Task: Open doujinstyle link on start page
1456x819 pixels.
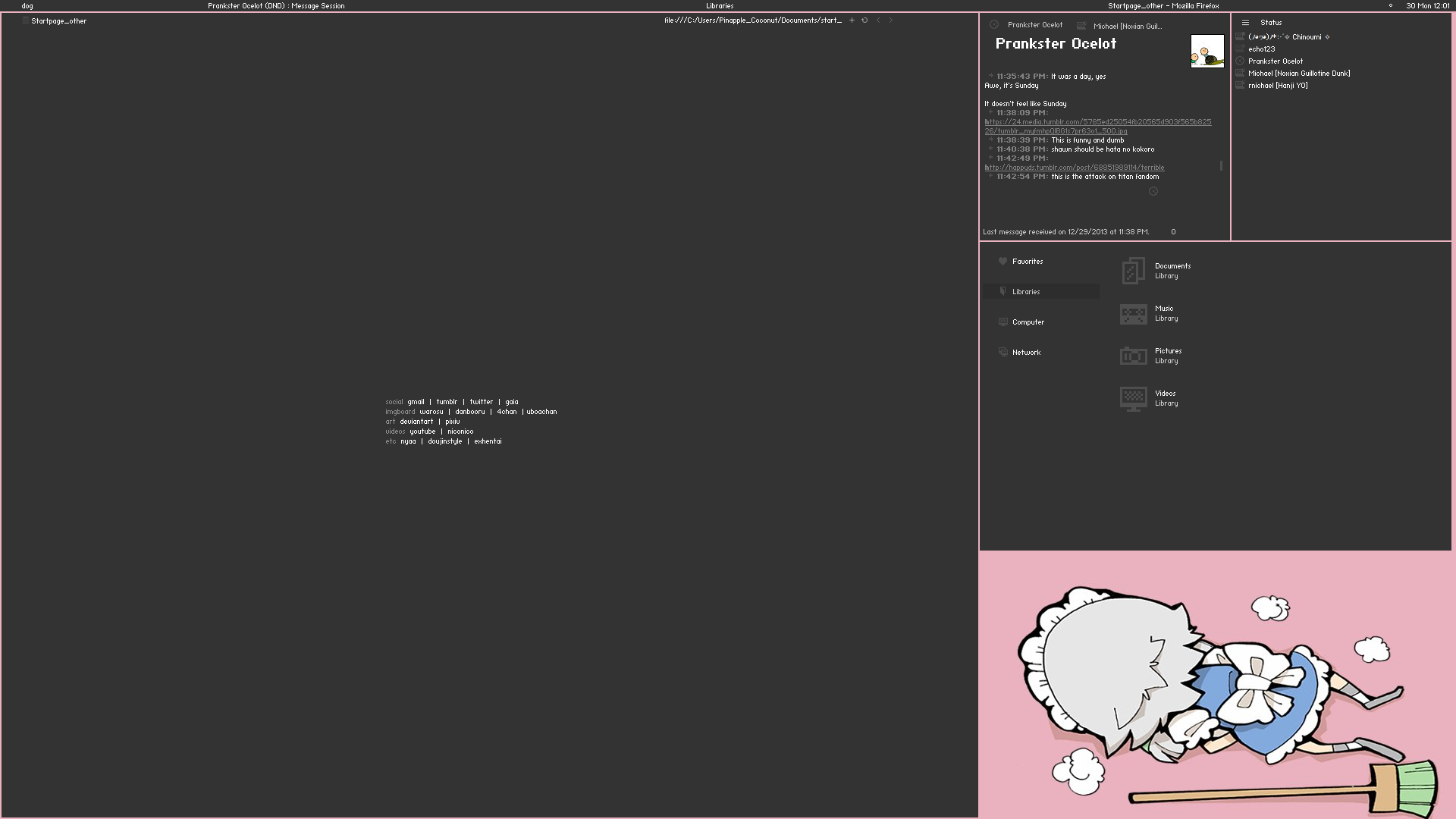Action: pos(444,441)
